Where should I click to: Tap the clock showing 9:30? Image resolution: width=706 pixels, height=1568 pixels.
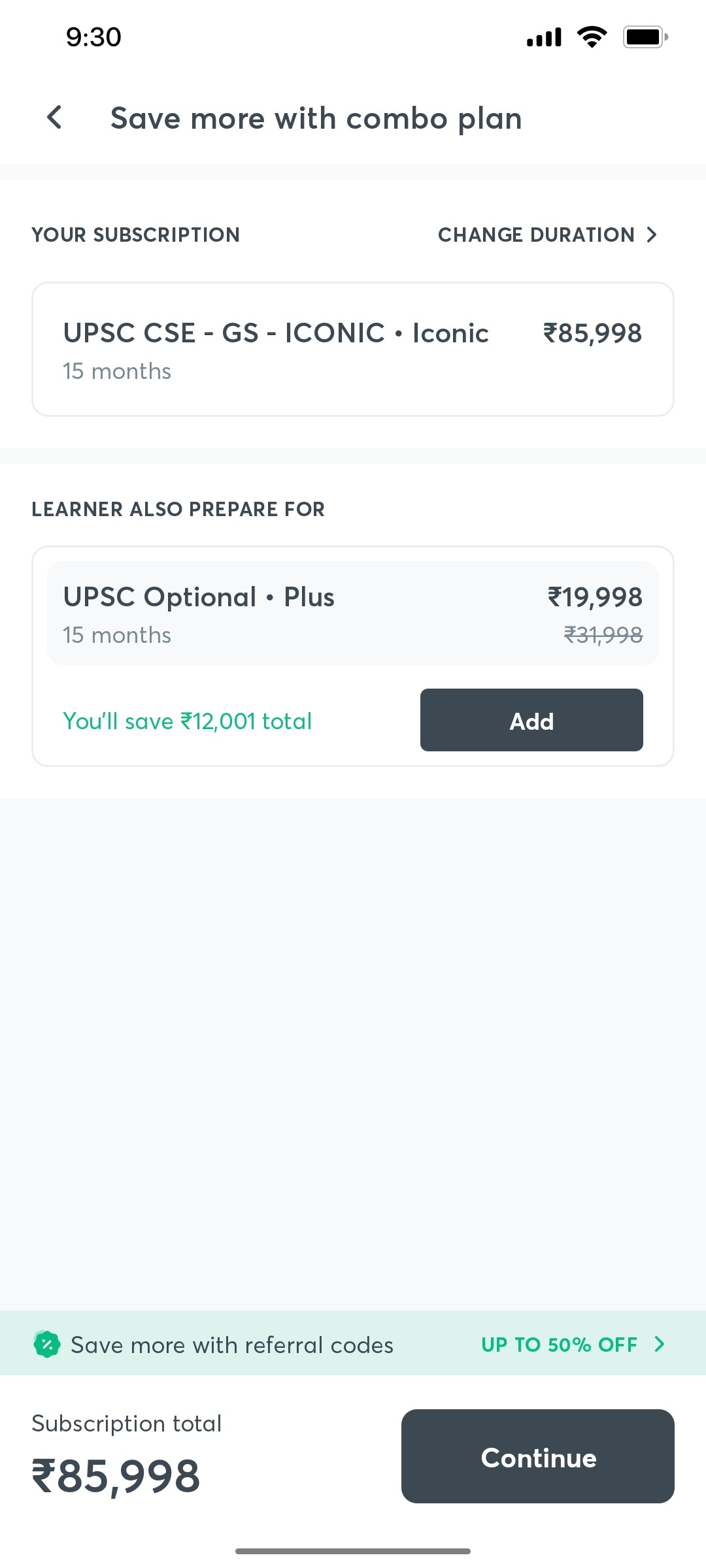(x=92, y=37)
